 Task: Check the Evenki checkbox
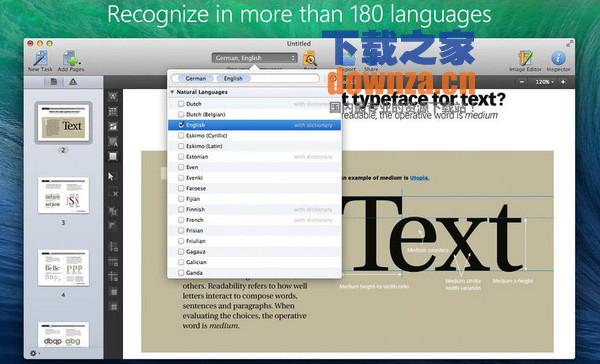181,178
